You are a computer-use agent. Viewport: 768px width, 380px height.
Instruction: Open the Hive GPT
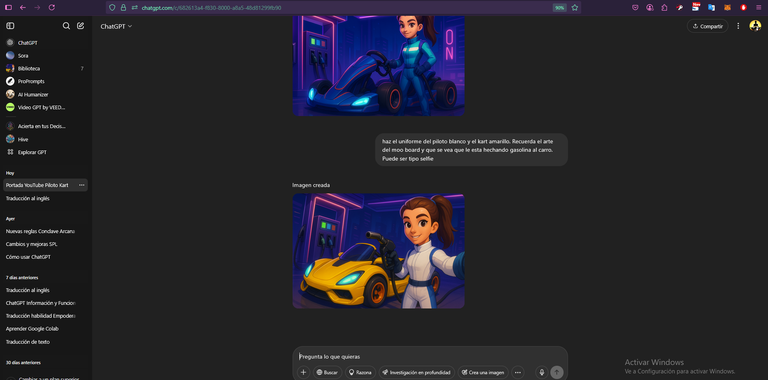coord(45,139)
